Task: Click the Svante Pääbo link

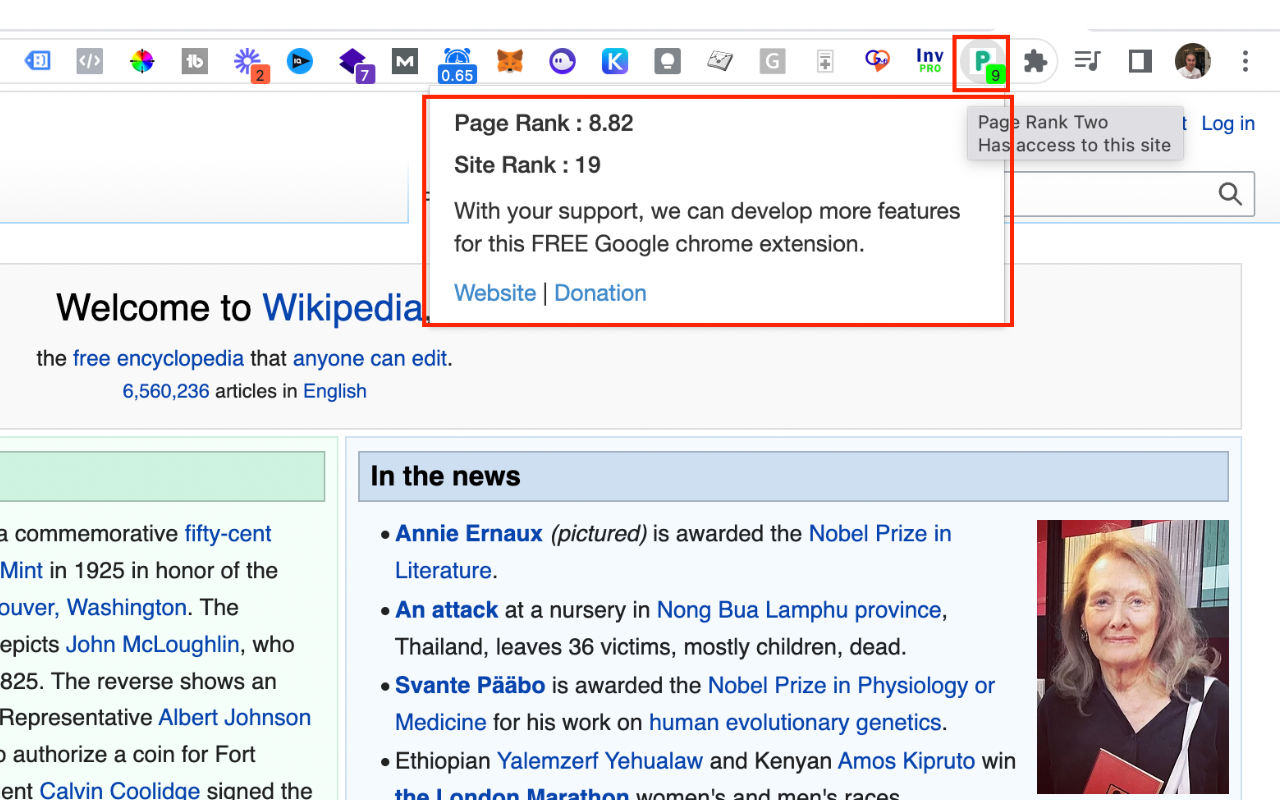Action: point(469,686)
